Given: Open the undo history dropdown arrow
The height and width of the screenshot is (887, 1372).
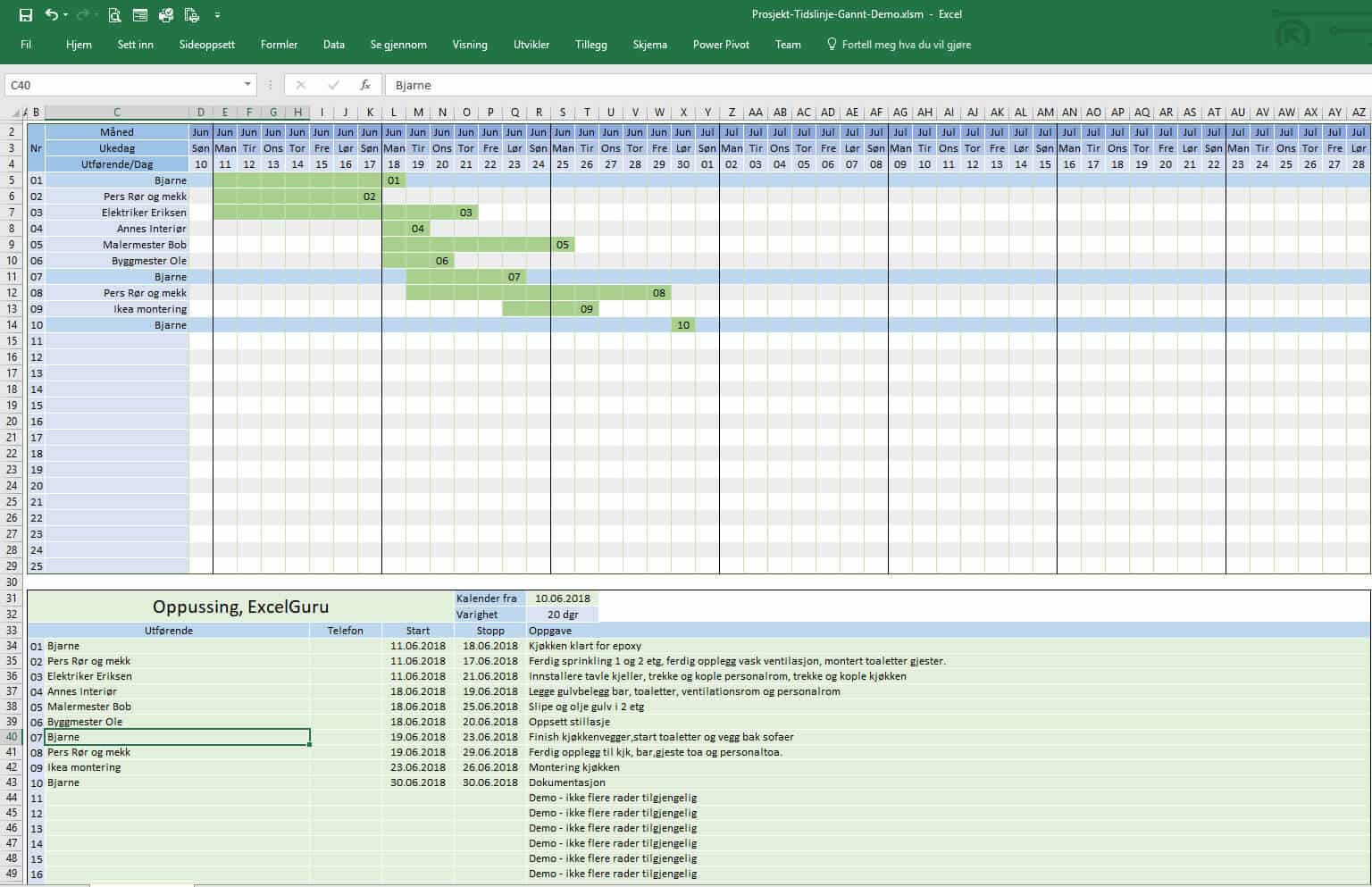Looking at the screenshot, I should tap(65, 14).
